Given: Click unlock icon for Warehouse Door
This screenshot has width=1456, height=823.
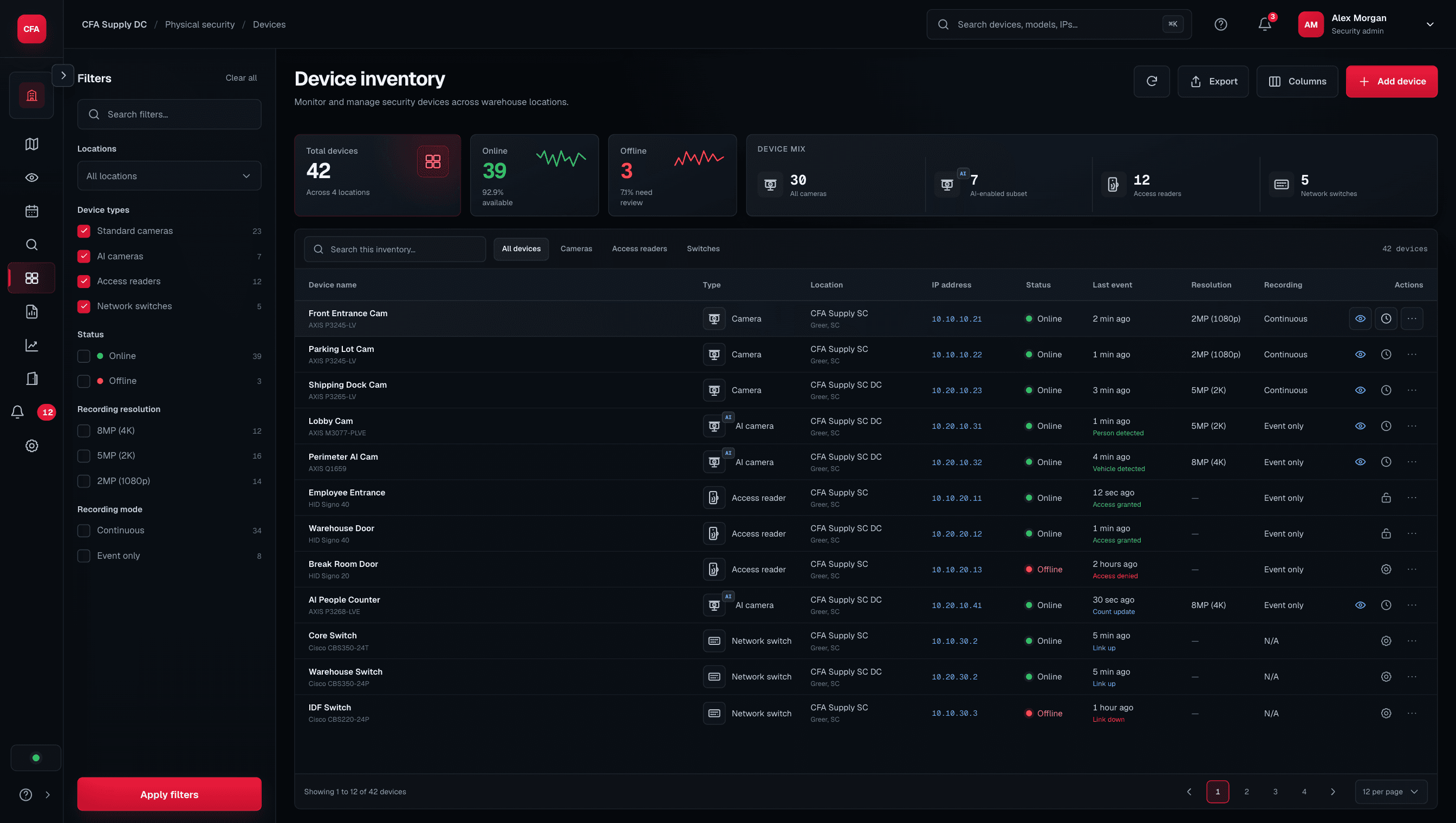Looking at the screenshot, I should (x=1386, y=533).
